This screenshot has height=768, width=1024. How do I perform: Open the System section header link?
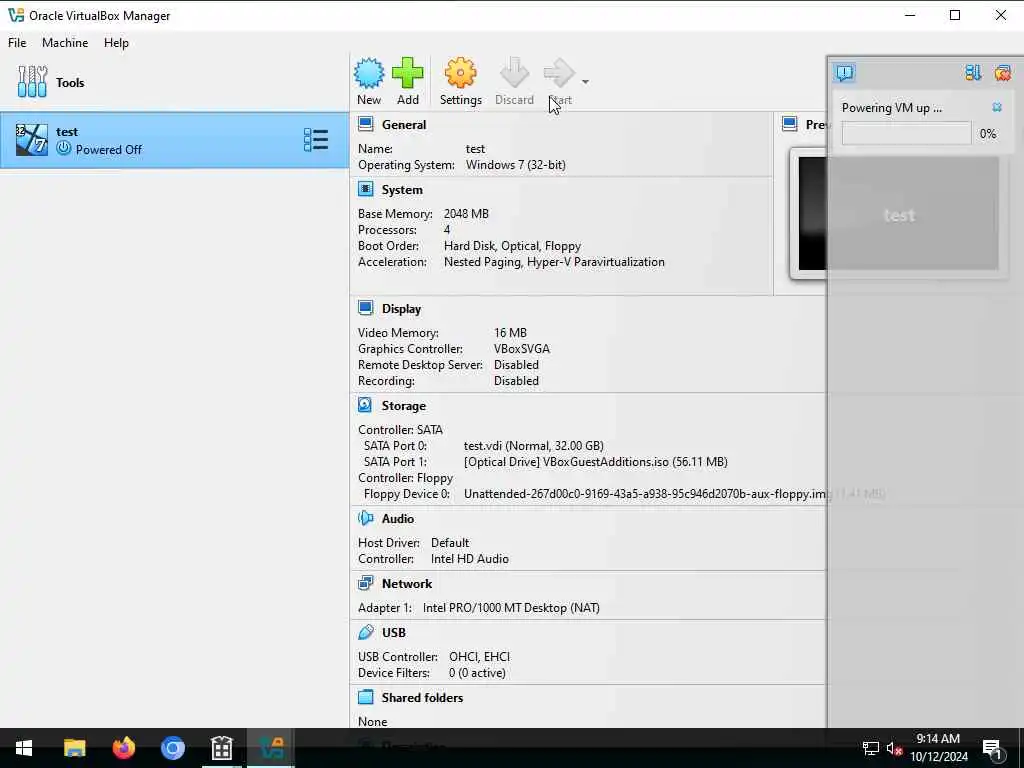pos(402,190)
